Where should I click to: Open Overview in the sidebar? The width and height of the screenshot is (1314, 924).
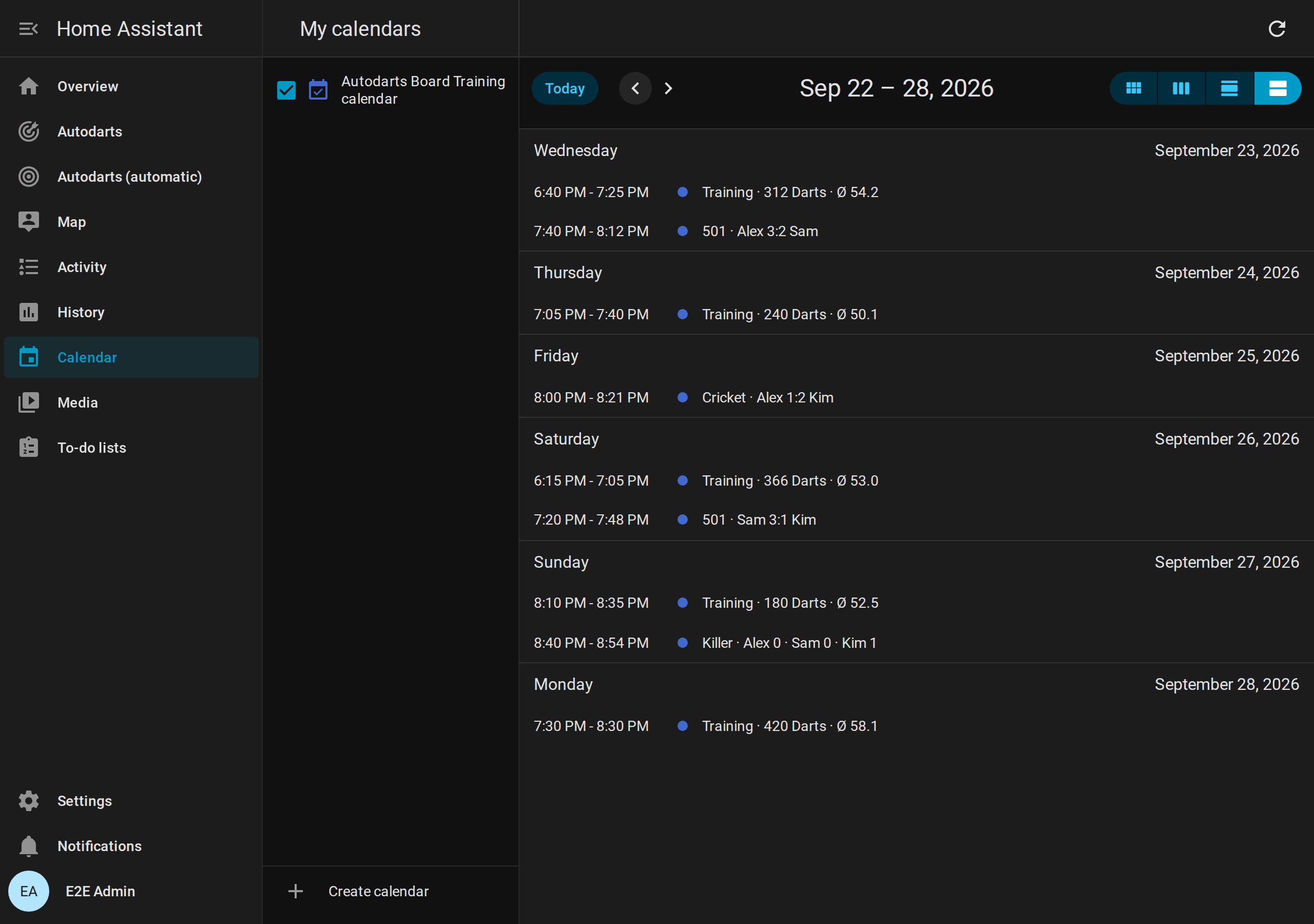131,86
